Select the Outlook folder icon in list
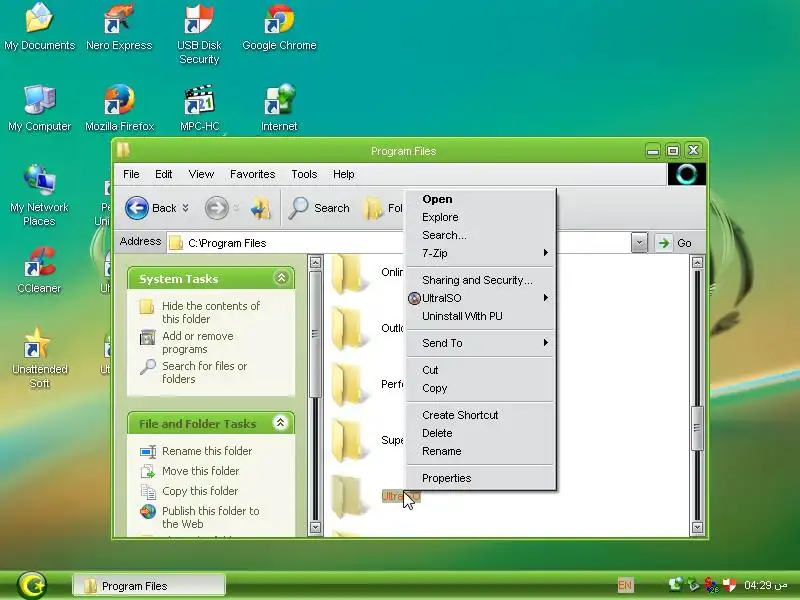The height and width of the screenshot is (600, 800). pos(349,329)
